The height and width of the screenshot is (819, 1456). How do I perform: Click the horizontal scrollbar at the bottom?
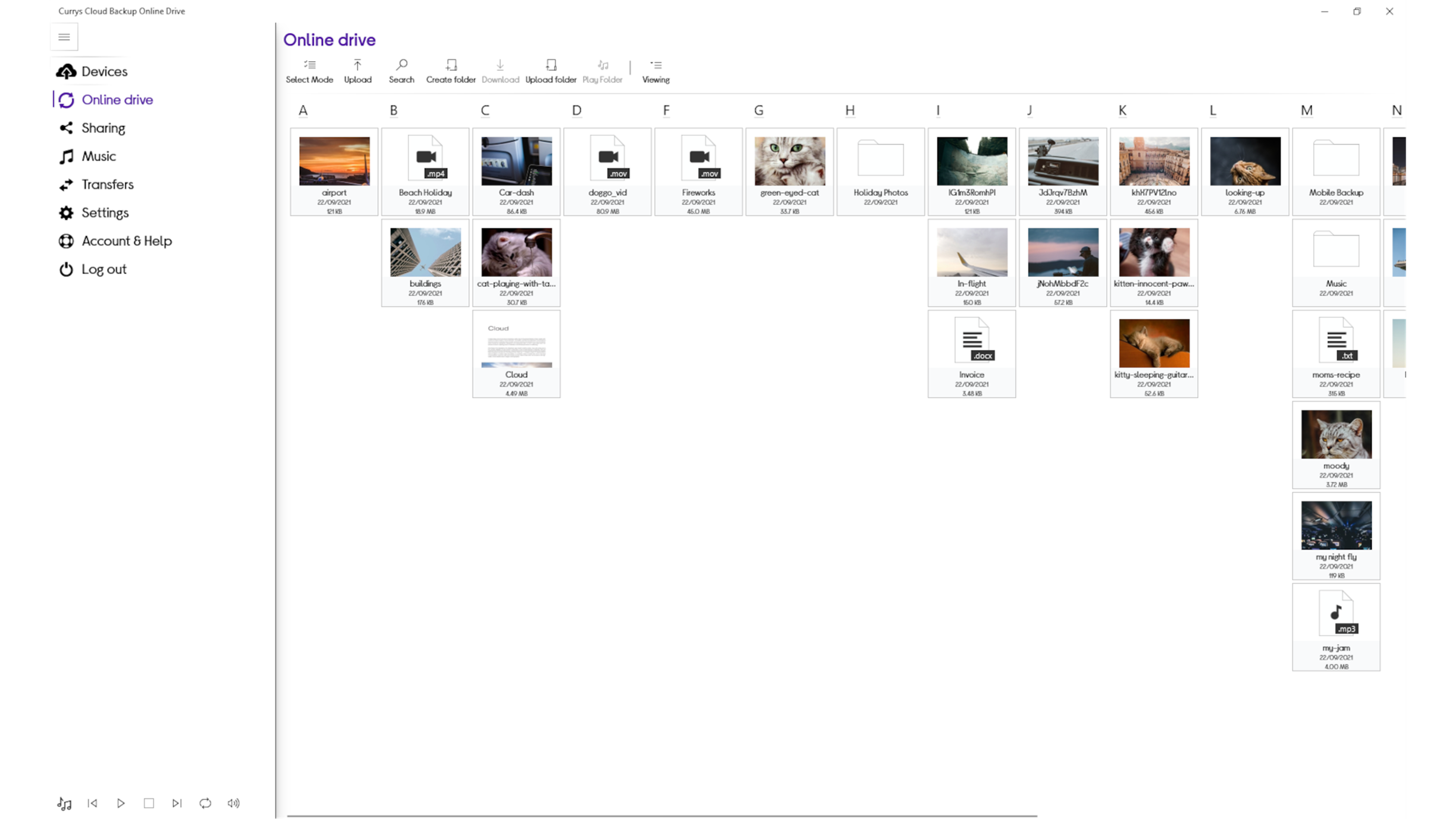tap(662, 816)
